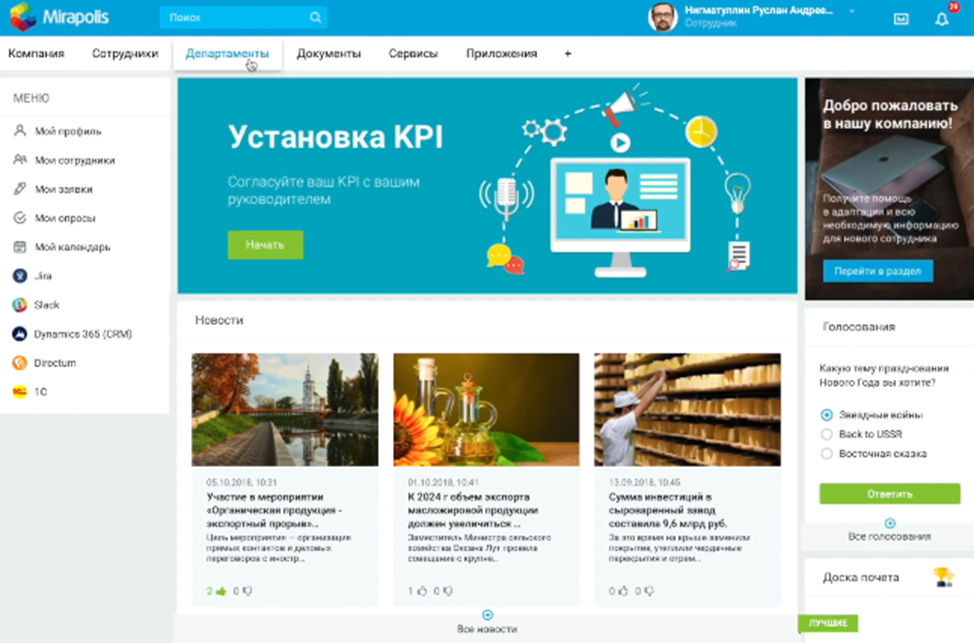Open news title К 2024 г объем экспорта
This screenshot has height=643, width=974.
473,510
